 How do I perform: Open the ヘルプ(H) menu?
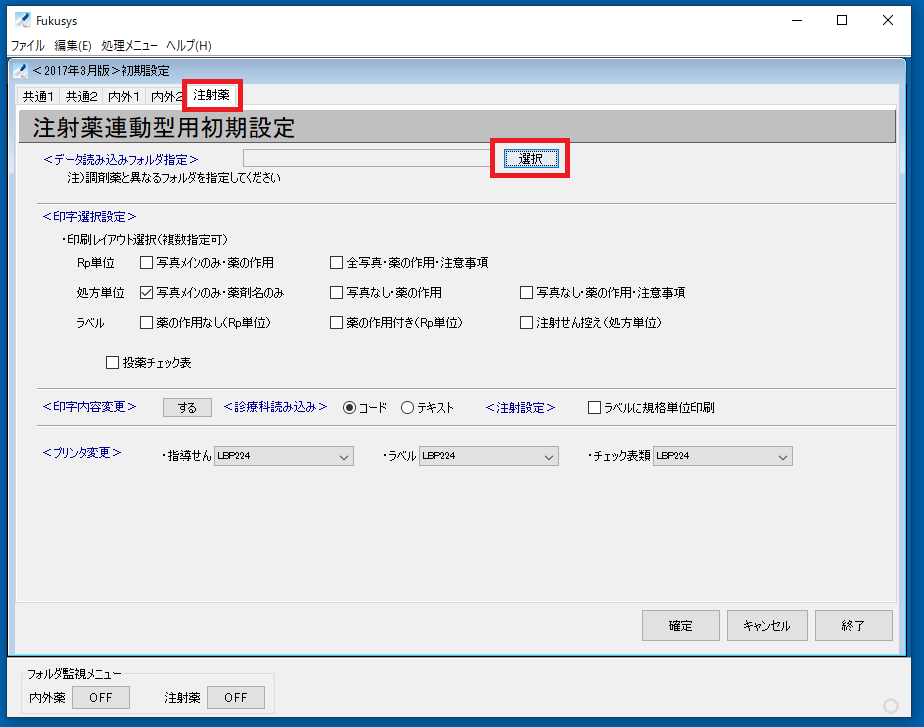189,45
